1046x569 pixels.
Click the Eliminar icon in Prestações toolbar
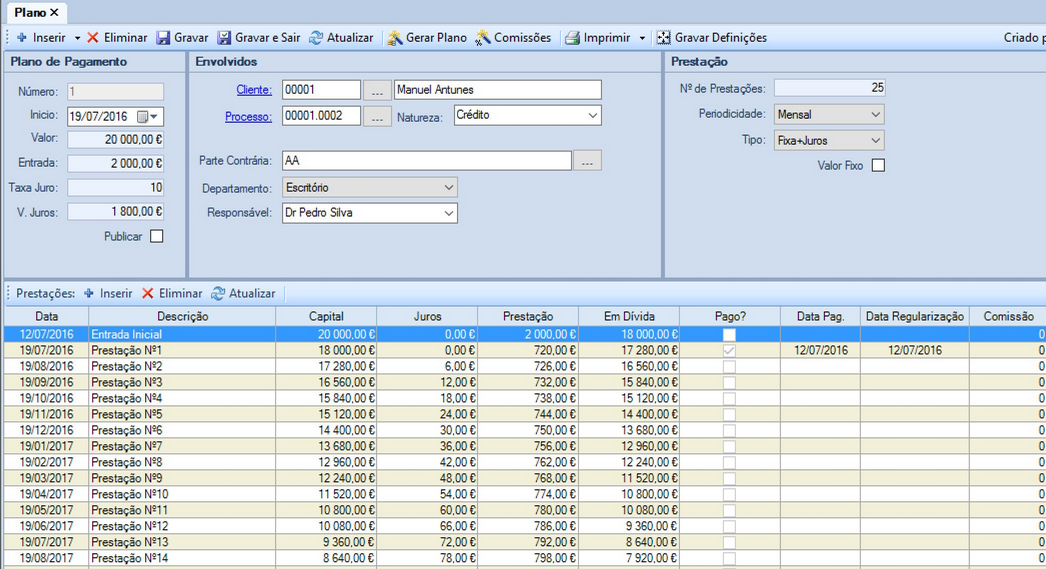pos(148,294)
